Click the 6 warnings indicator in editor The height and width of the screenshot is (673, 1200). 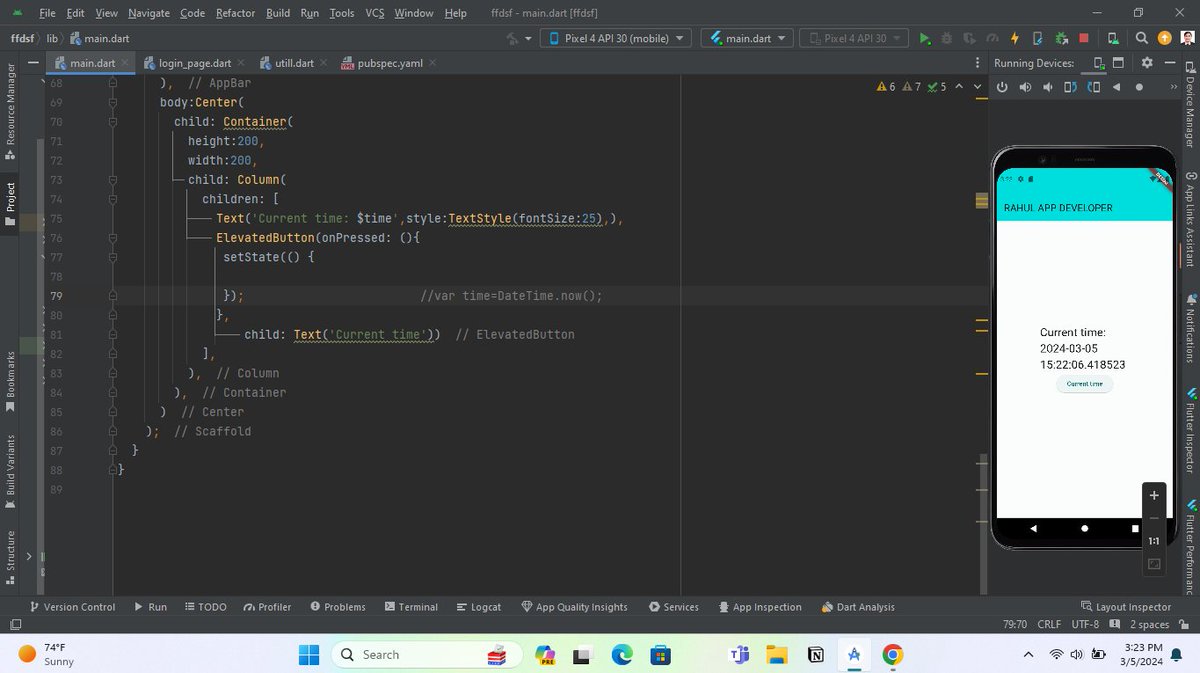(886, 87)
